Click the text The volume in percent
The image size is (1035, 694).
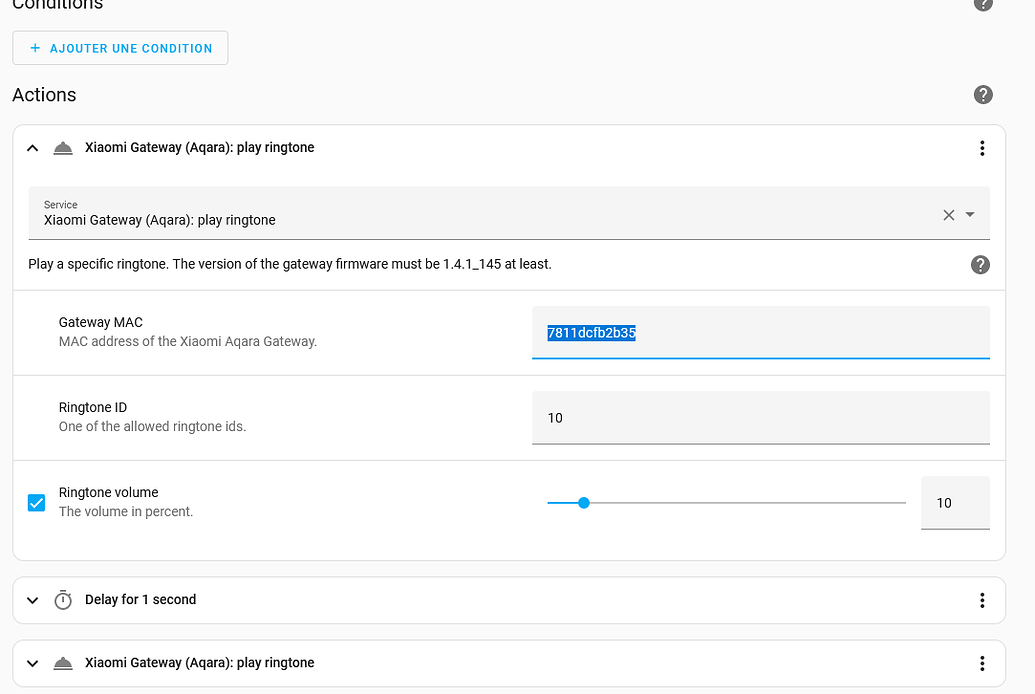pyautogui.click(x=125, y=512)
